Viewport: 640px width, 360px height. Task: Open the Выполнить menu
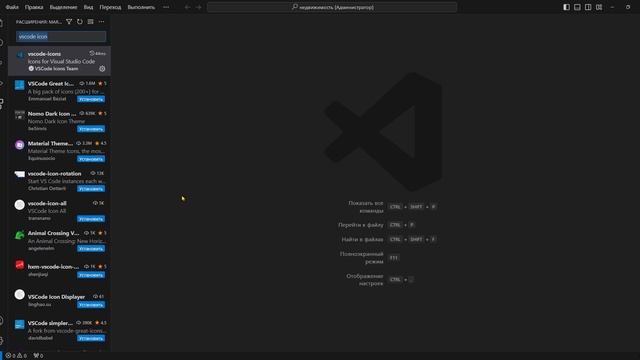[x=141, y=7]
